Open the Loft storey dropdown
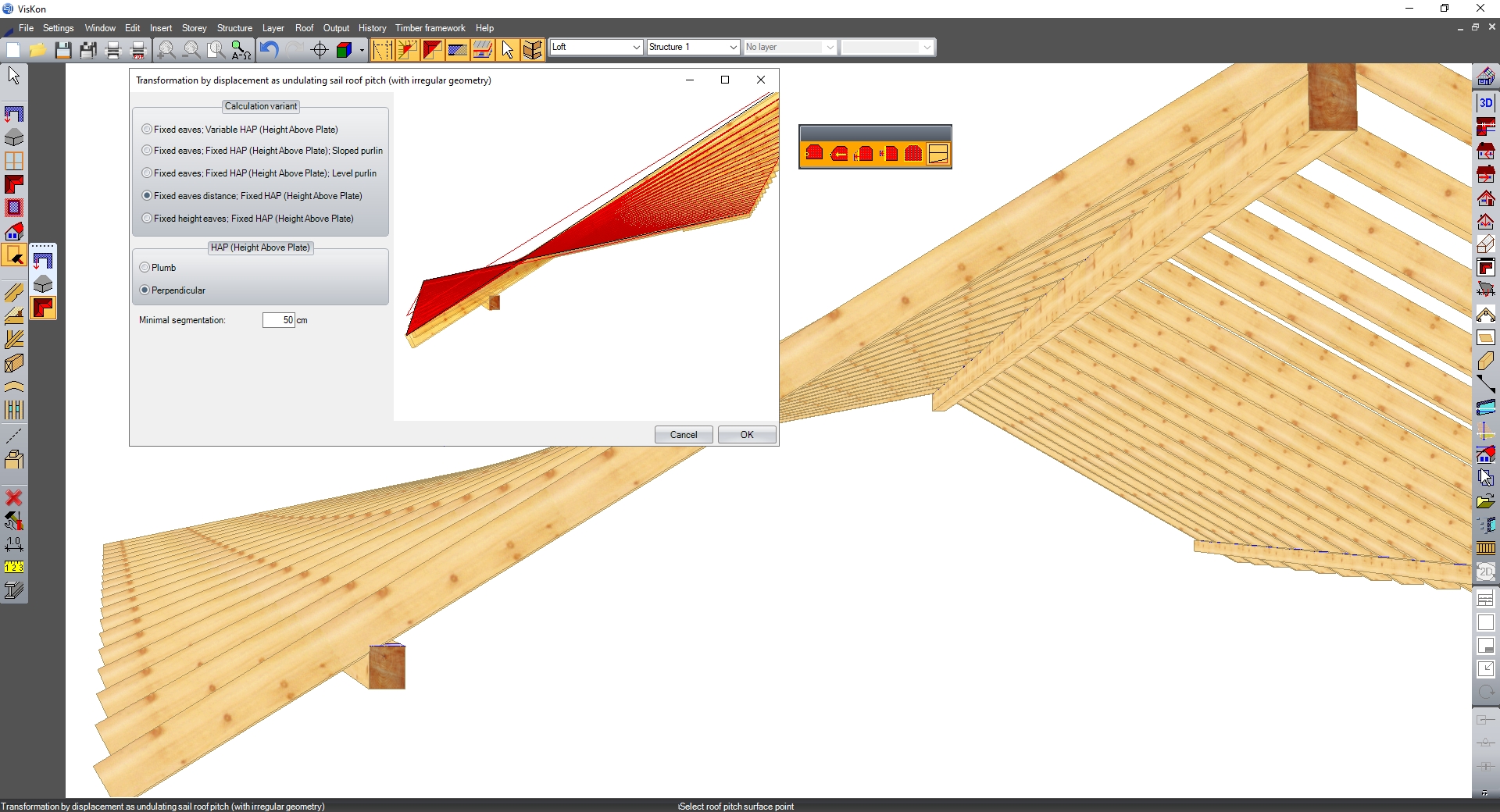The image size is (1500, 812). pyautogui.click(x=636, y=47)
